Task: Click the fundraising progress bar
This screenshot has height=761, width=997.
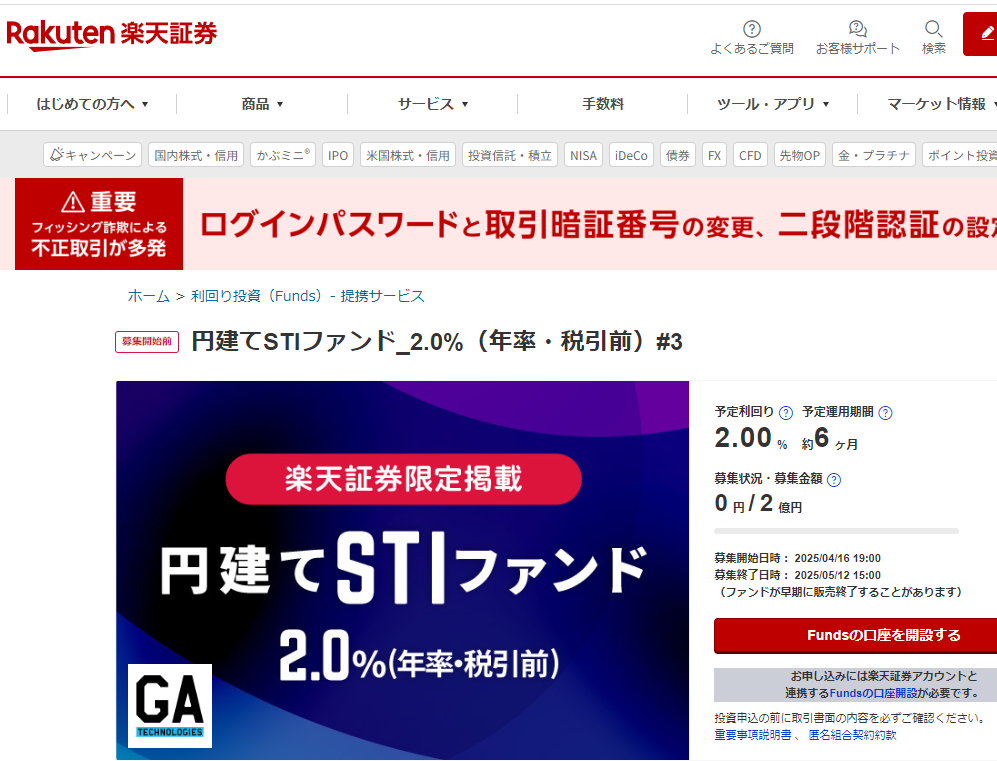Action: [836, 531]
